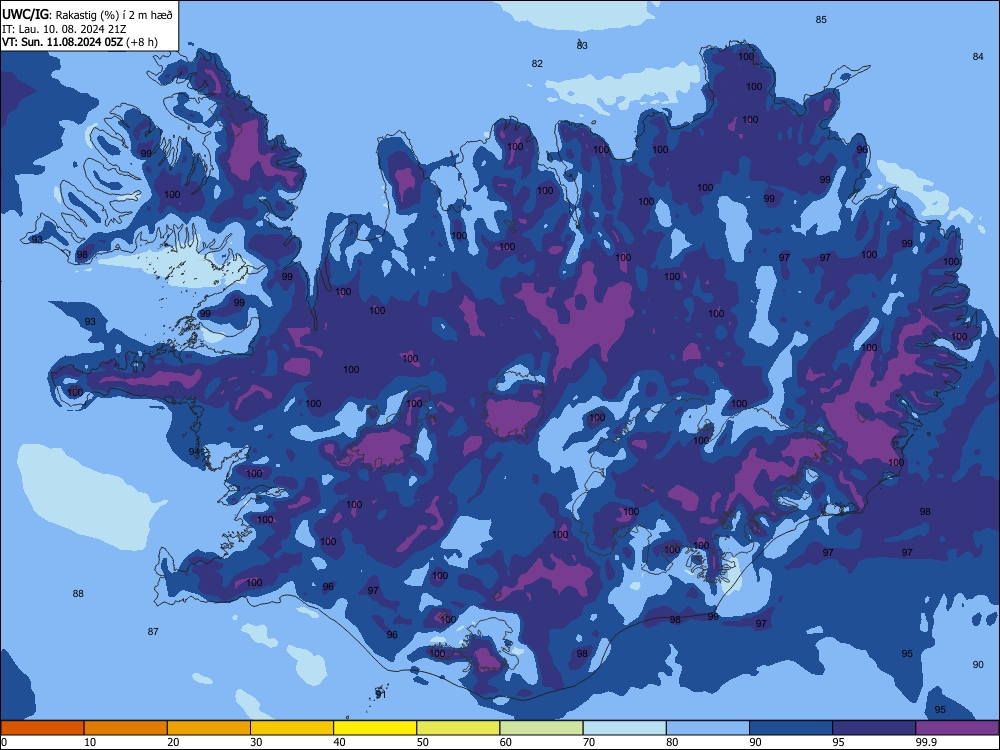Click the '85' humidity value over the sea
1000x750 pixels.
coord(821,20)
